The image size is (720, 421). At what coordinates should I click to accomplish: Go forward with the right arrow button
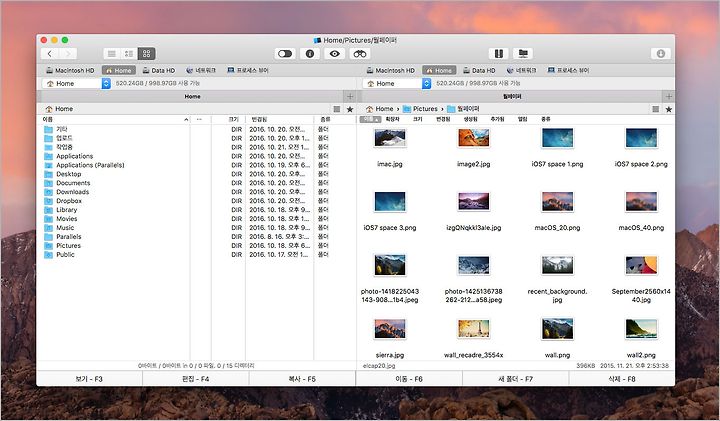click(x=68, y=54)
